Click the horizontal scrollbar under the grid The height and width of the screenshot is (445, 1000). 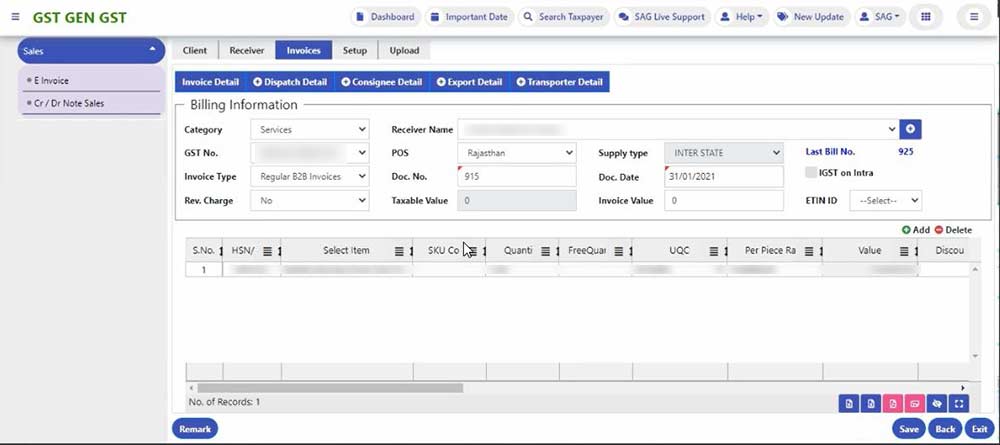330,387
